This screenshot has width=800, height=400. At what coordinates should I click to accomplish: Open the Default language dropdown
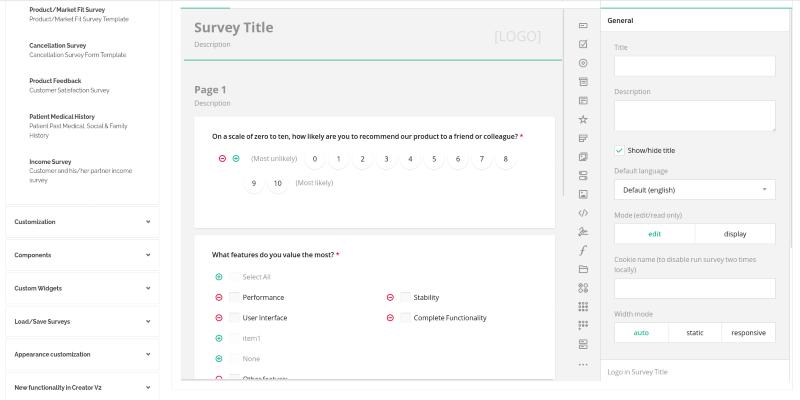pos(694,189)
